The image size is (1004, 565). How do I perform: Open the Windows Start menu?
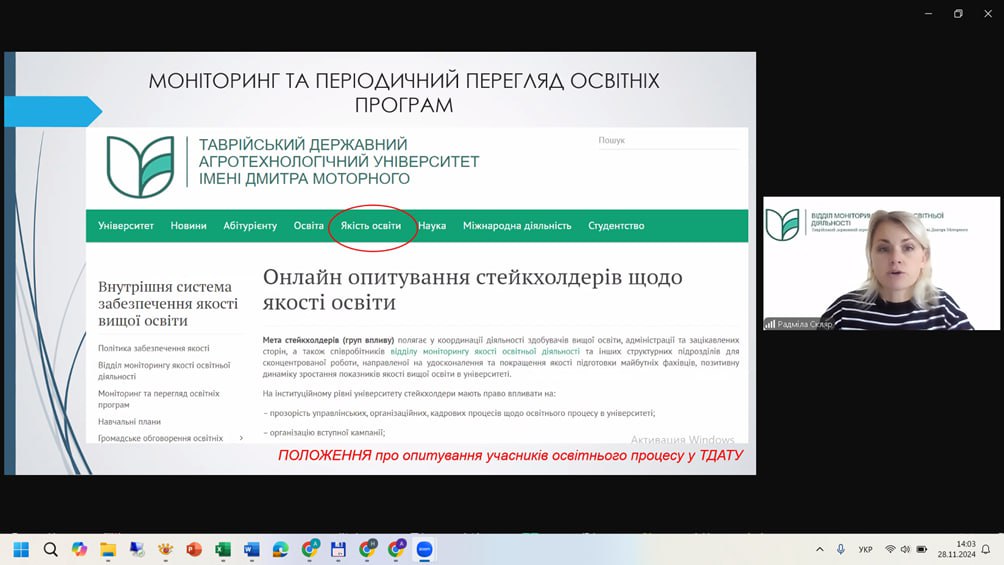tap(21, 549)
